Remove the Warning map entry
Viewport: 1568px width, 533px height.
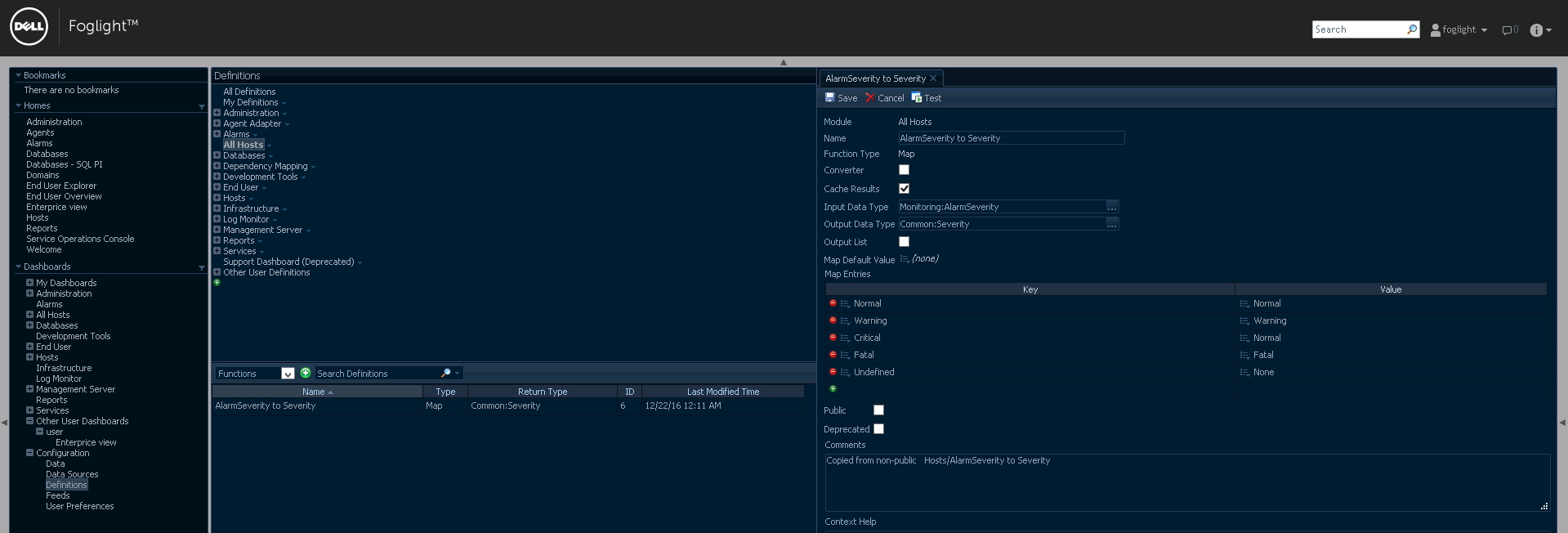833,320
